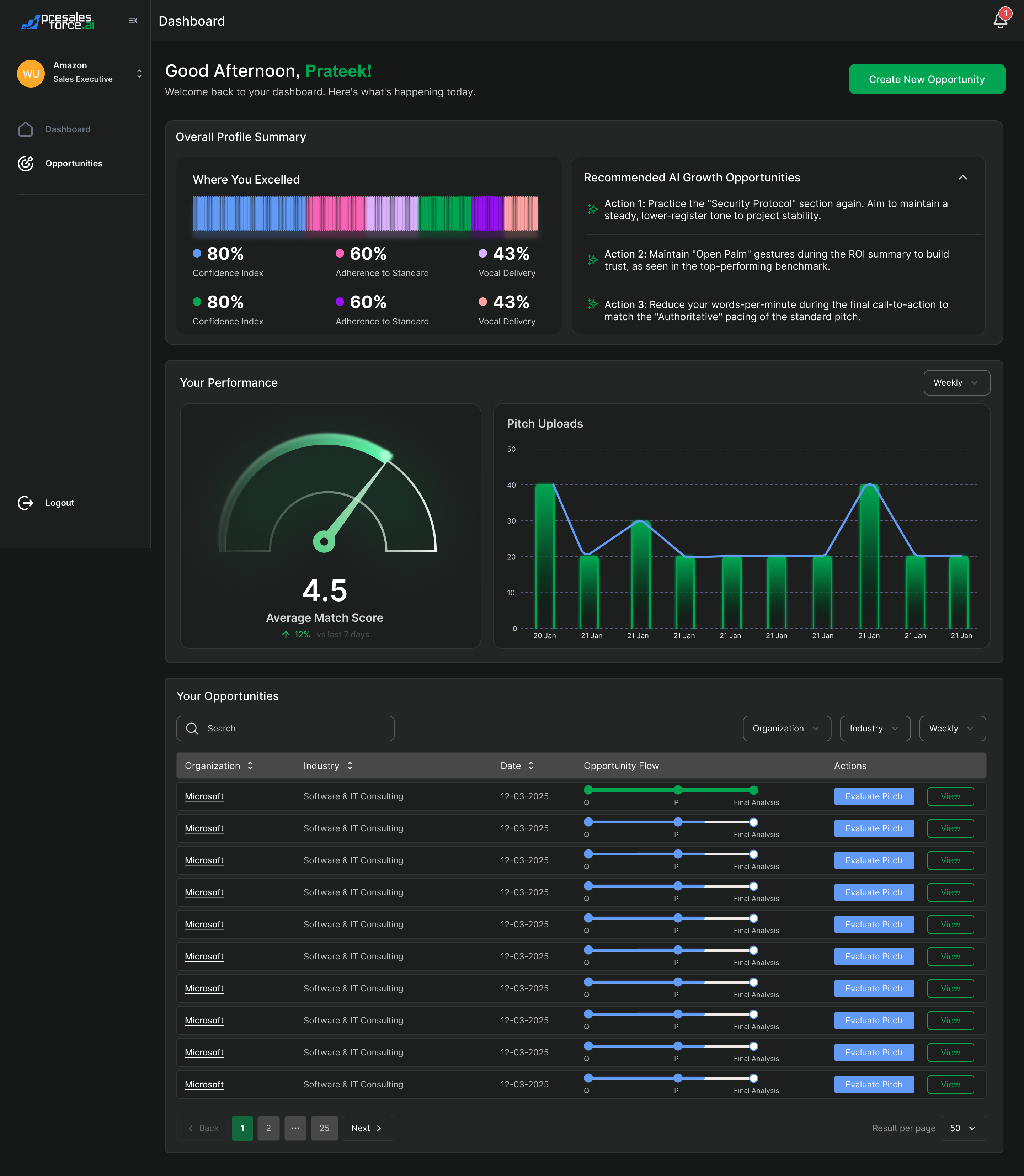Collapse the sidebar navigation
This screenshot has width=1024, height=1176.
point(133,21)
